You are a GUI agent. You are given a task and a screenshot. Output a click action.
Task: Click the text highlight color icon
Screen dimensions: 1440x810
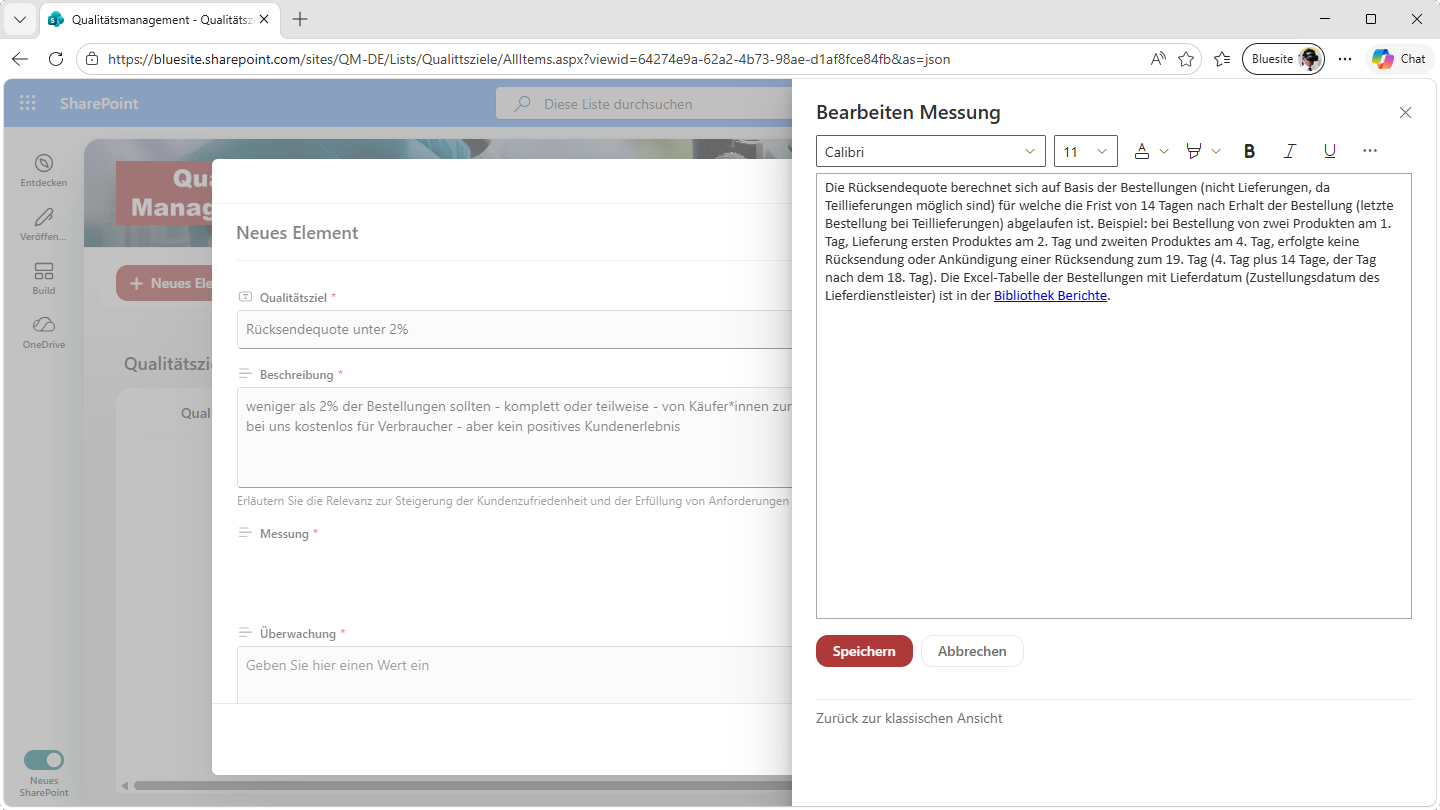(1193, 151)
